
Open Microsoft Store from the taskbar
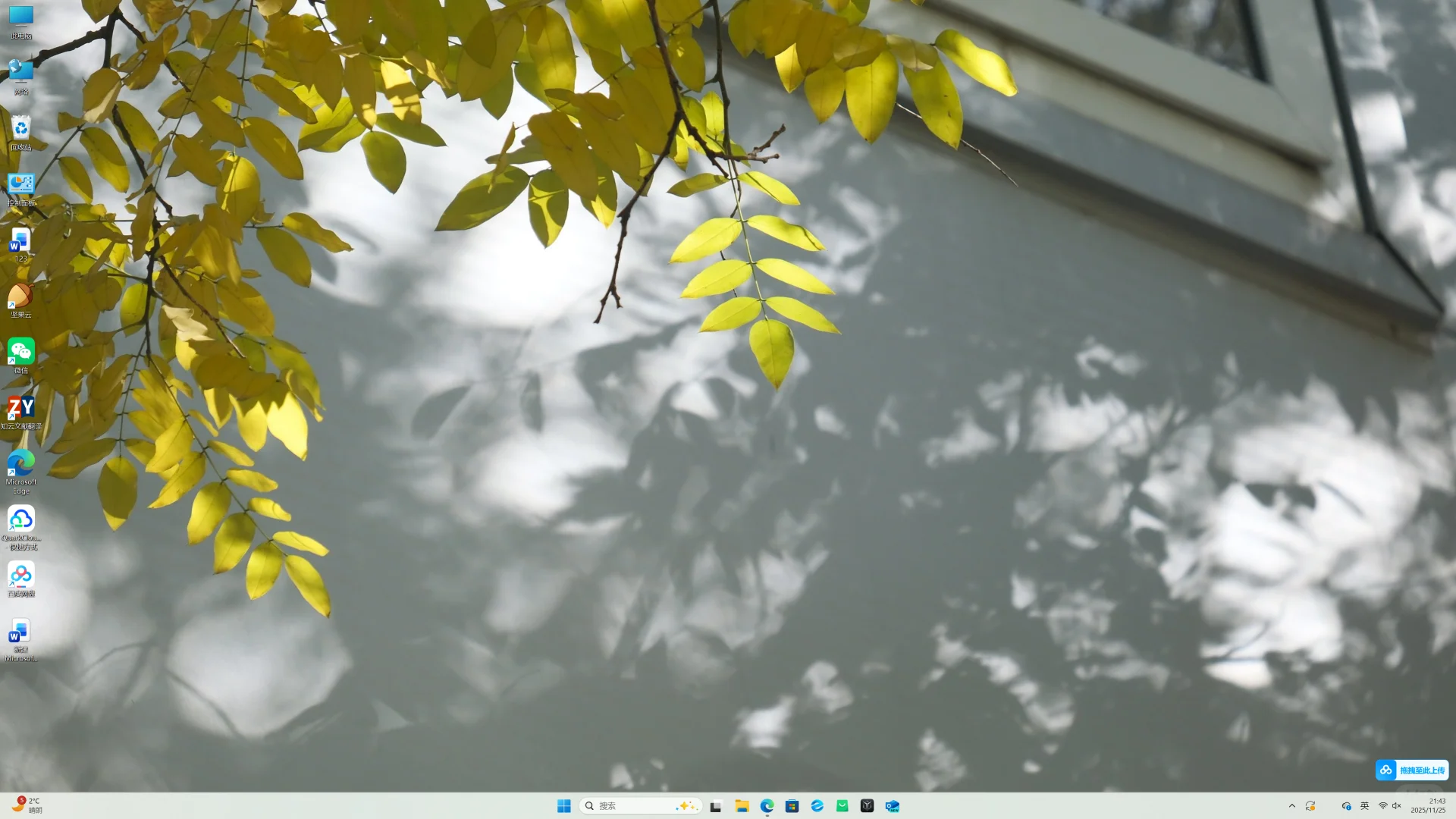792,806
